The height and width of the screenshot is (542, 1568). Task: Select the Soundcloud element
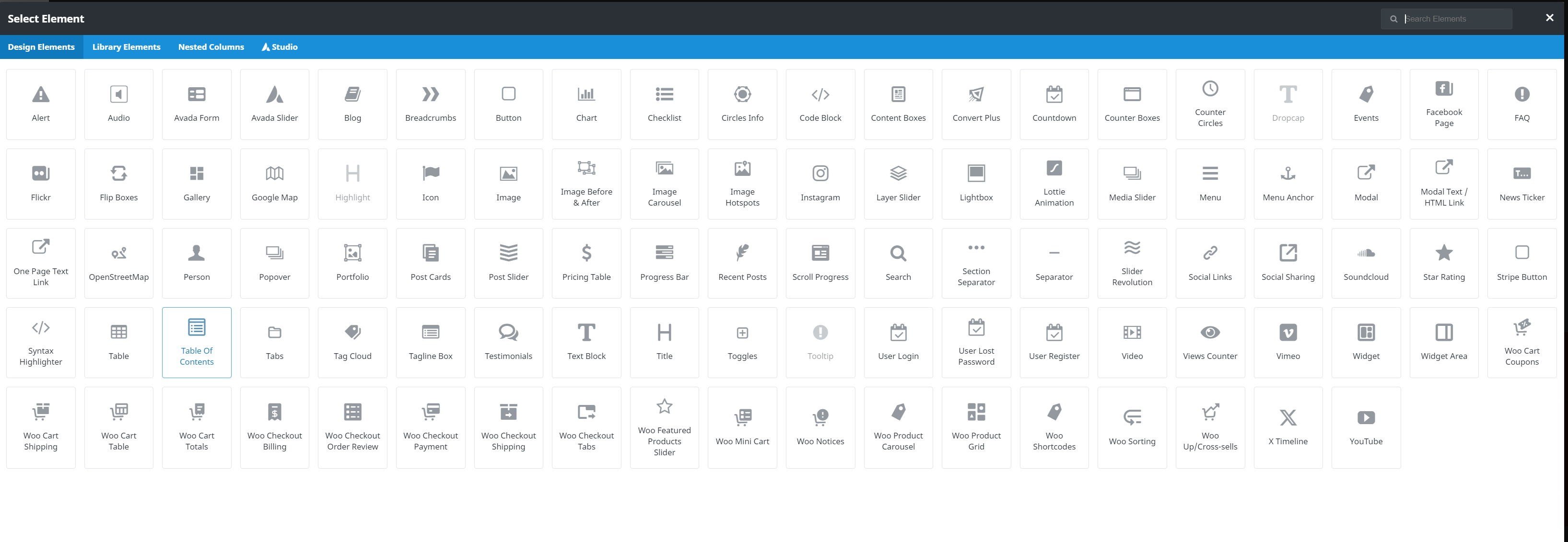coord(1365,263)
